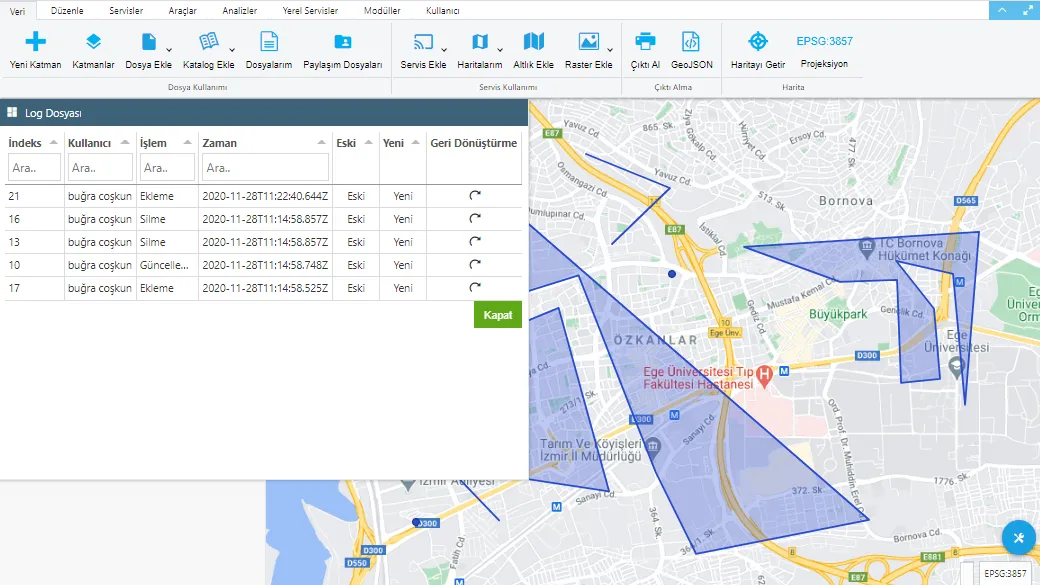Collapse the ribbon with the up chevron
The height and width of the screenshot is (585, 1040).
[1002, 10]
